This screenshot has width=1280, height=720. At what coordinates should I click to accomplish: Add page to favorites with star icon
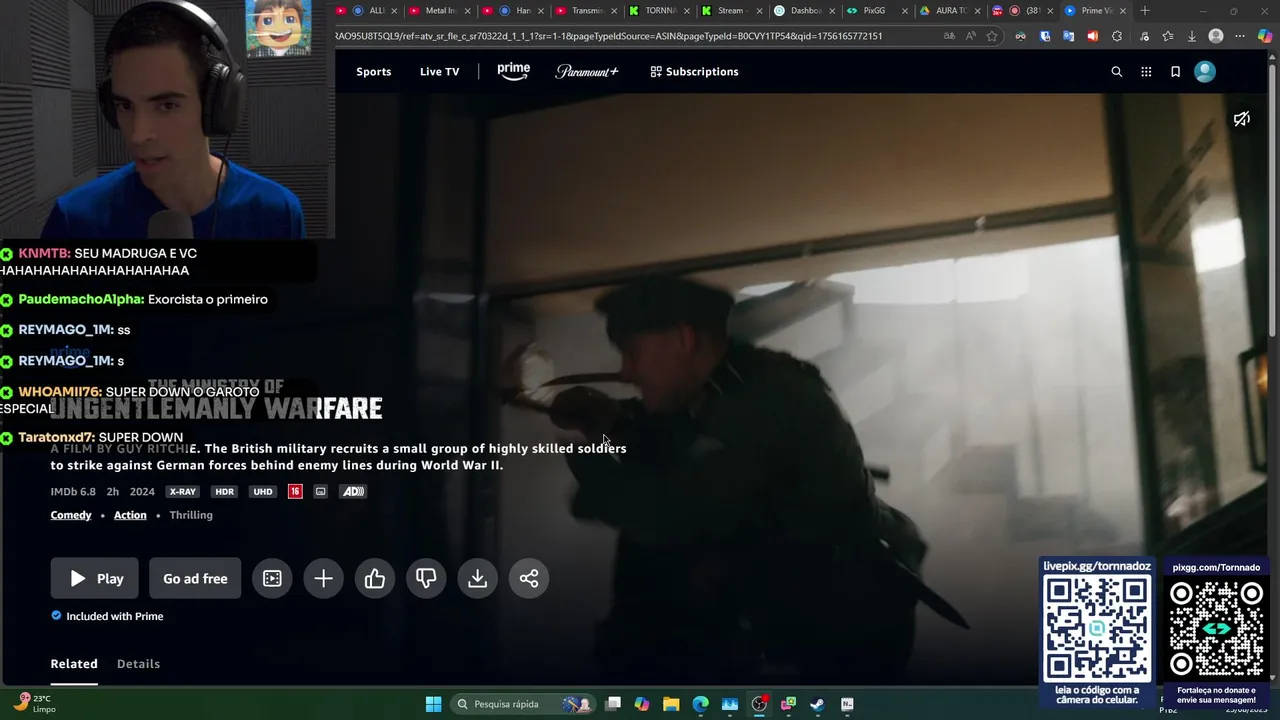(x=992, y=36)
